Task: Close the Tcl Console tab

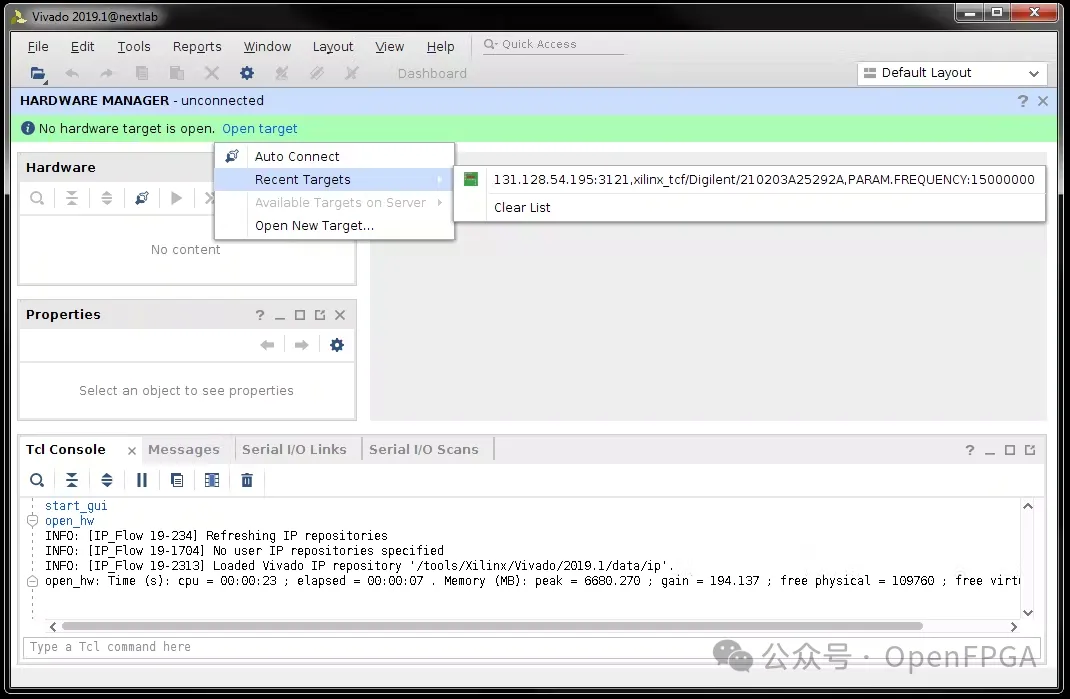Action: pos(132,451)
